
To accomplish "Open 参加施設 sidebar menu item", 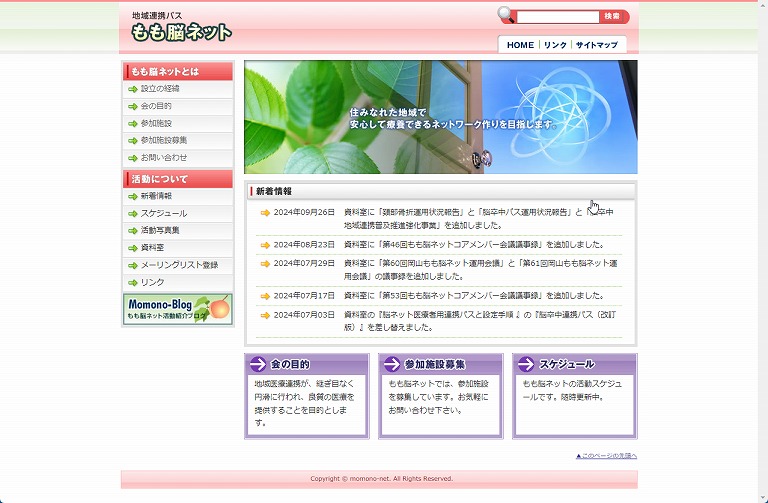I will [x=178, y=123].
